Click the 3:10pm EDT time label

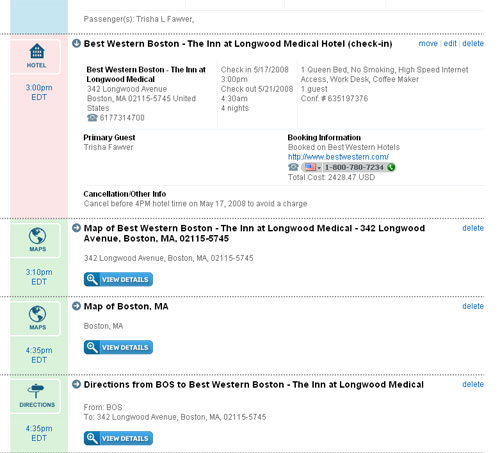pyautogui.click(x=39, y=277)
